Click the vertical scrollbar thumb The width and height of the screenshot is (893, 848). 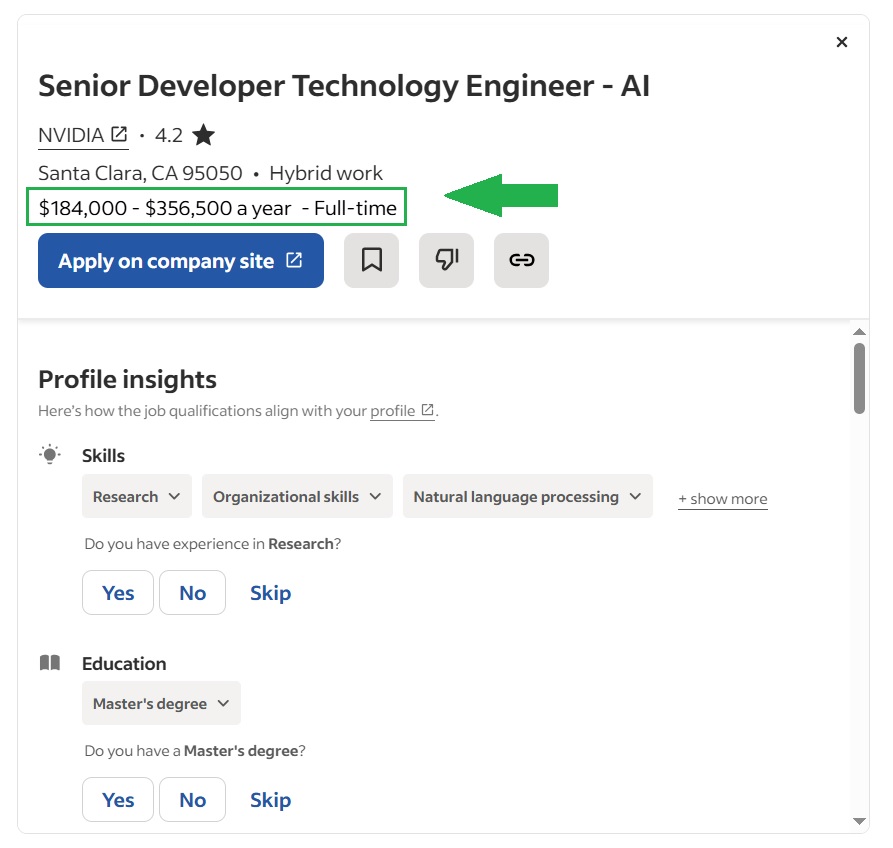(x=859, y=378)
